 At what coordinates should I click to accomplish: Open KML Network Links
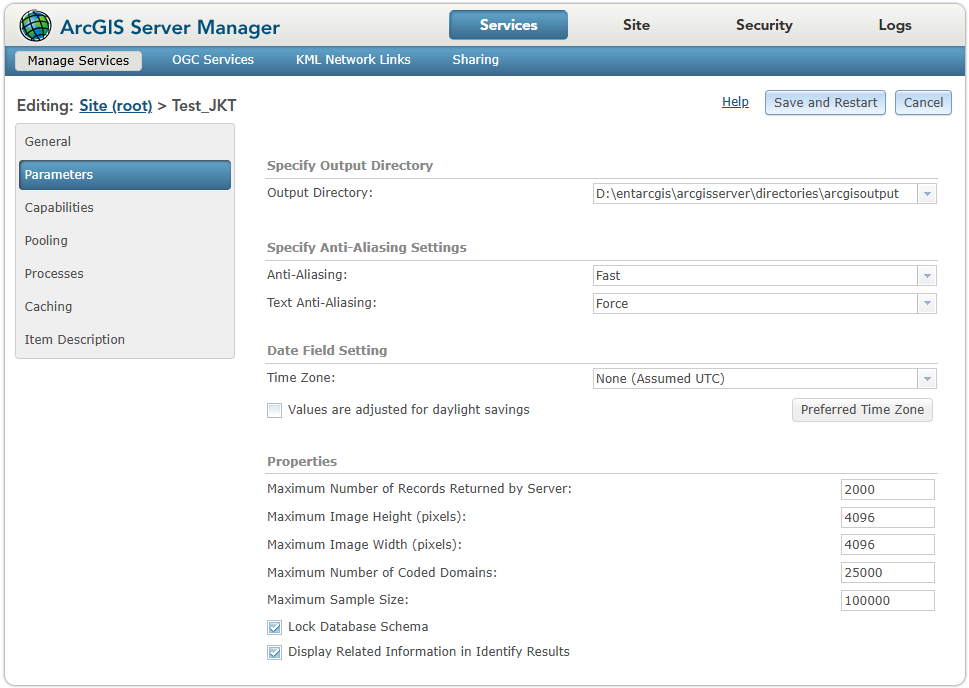tap(353, 60)
